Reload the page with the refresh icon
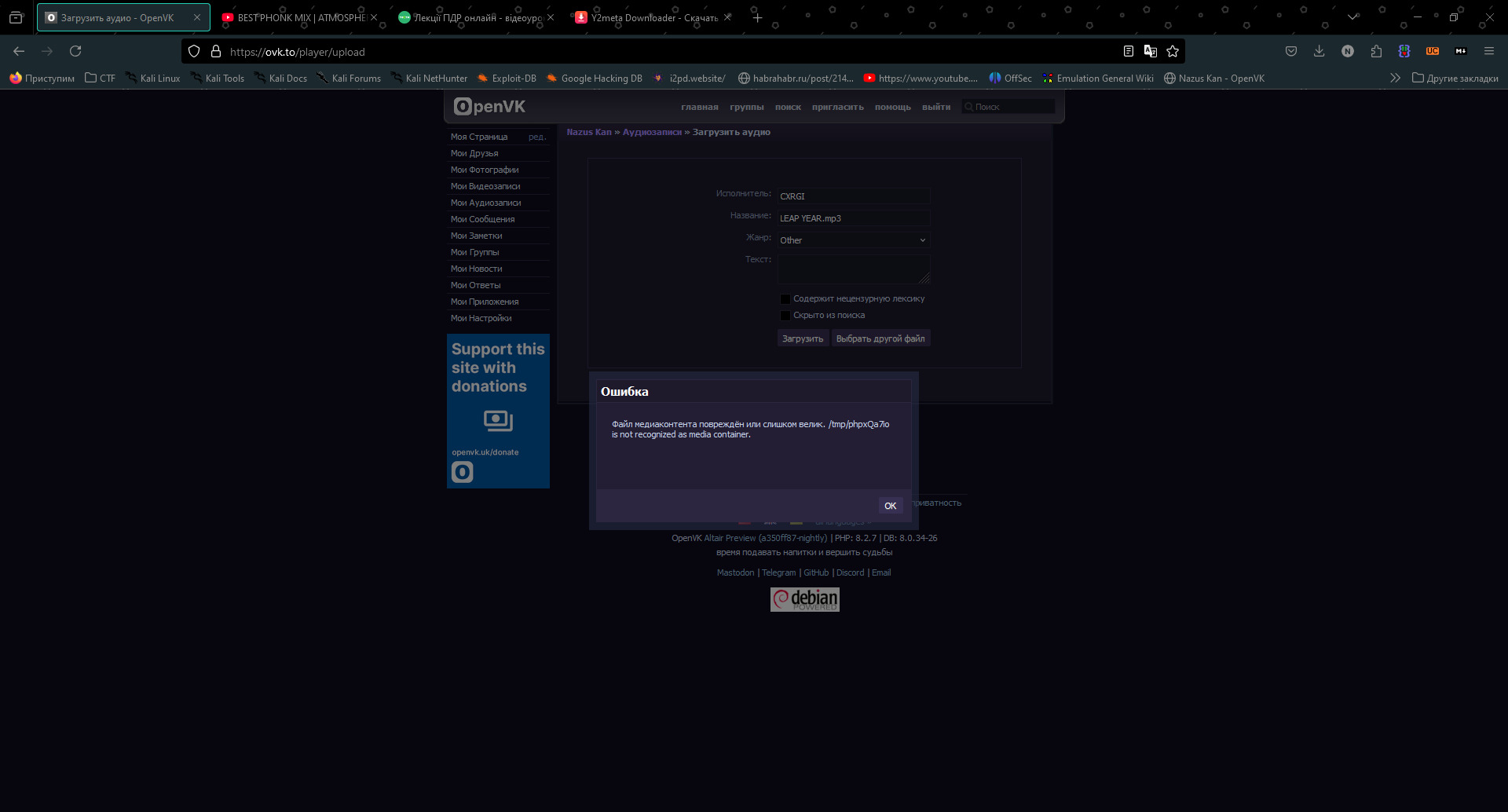Viewport: 1508px width, 812px height. point(75,51)
